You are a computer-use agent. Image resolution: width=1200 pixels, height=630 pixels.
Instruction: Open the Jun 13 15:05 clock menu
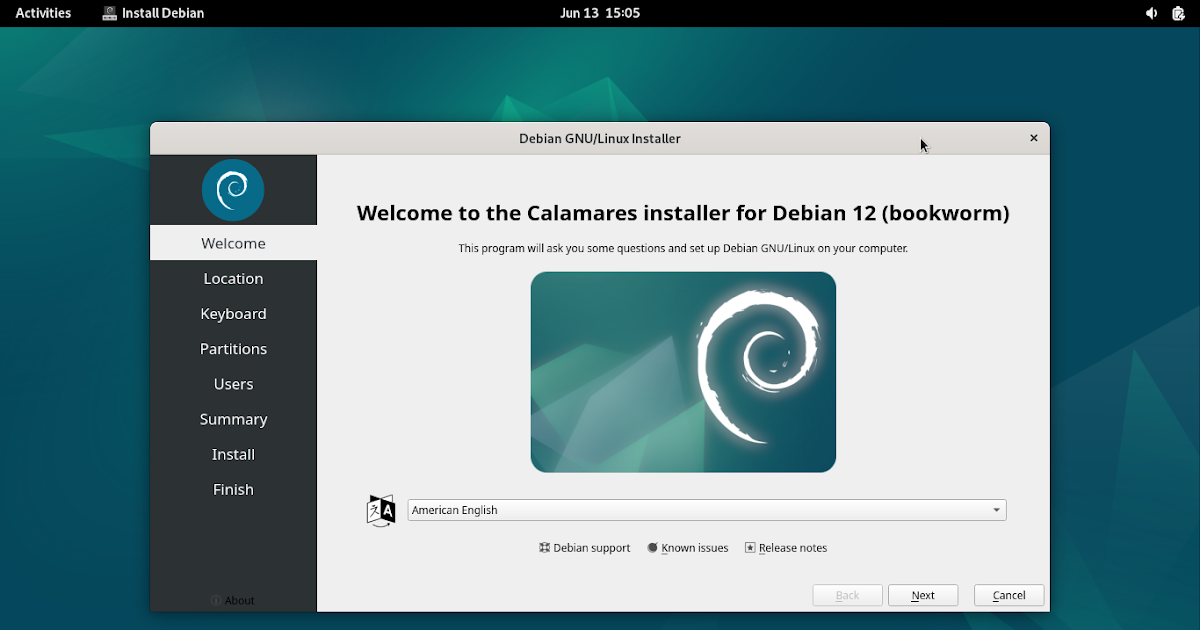coord(600,13)
